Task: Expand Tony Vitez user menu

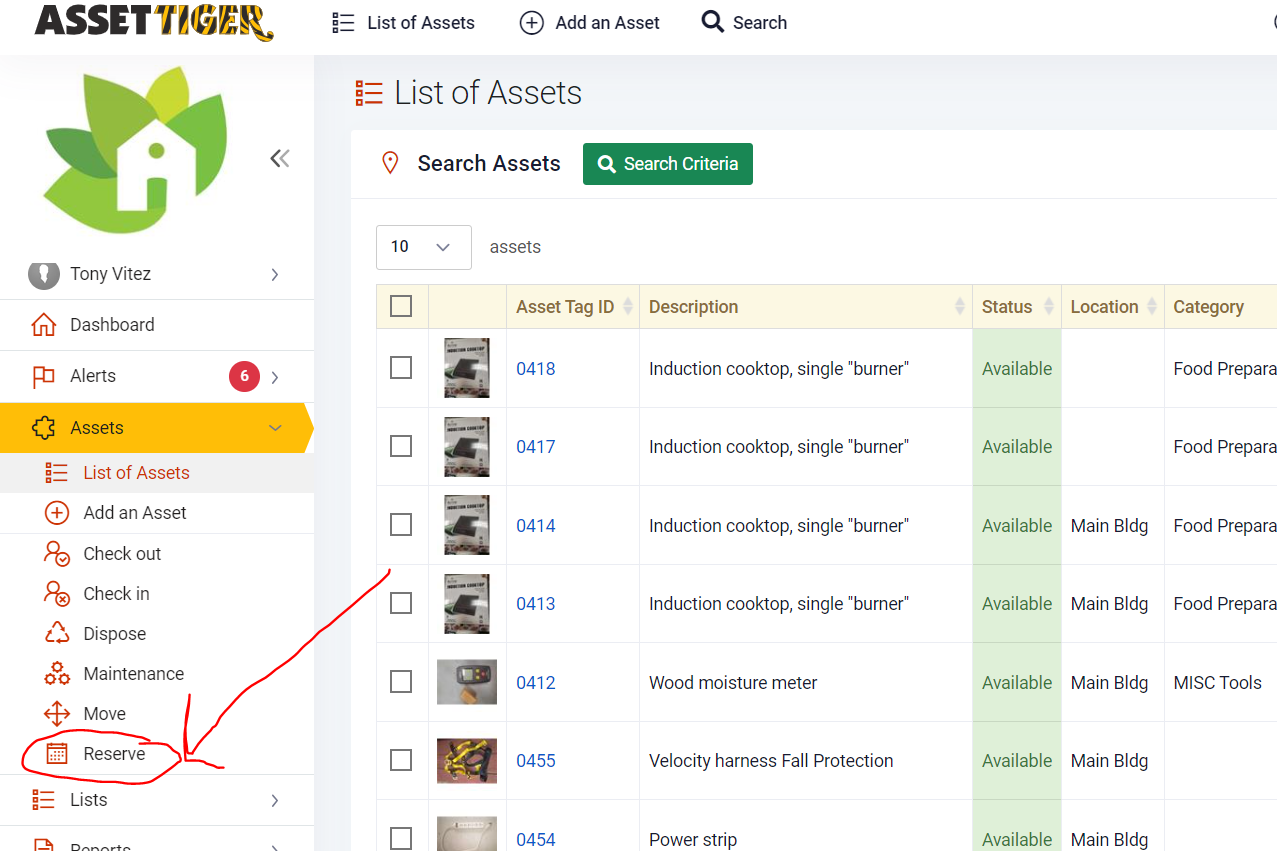Action: (275, 274)
